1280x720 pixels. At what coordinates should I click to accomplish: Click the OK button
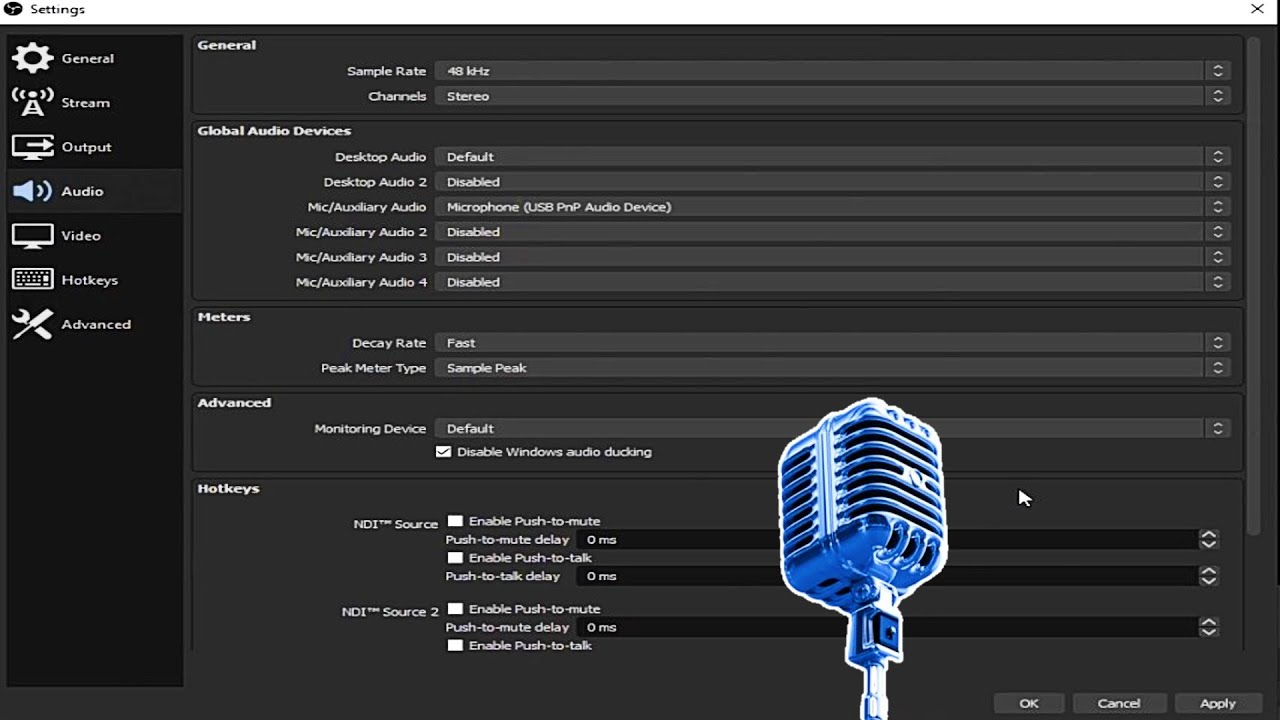[1029, 703]
